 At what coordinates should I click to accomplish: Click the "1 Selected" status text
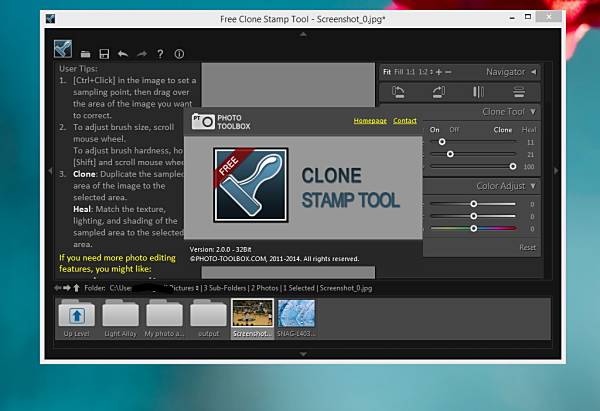point(299,288)
